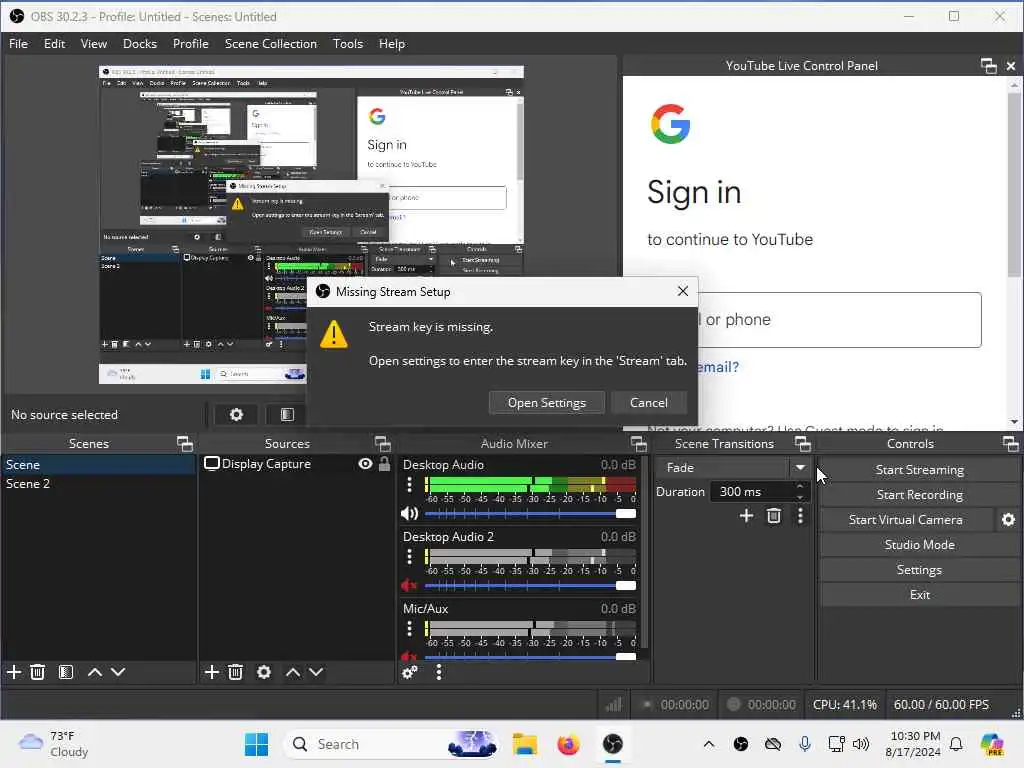This screenshot has height=768, width=1024.
Task: Click Start Streaming button
Action: point(920,470)
